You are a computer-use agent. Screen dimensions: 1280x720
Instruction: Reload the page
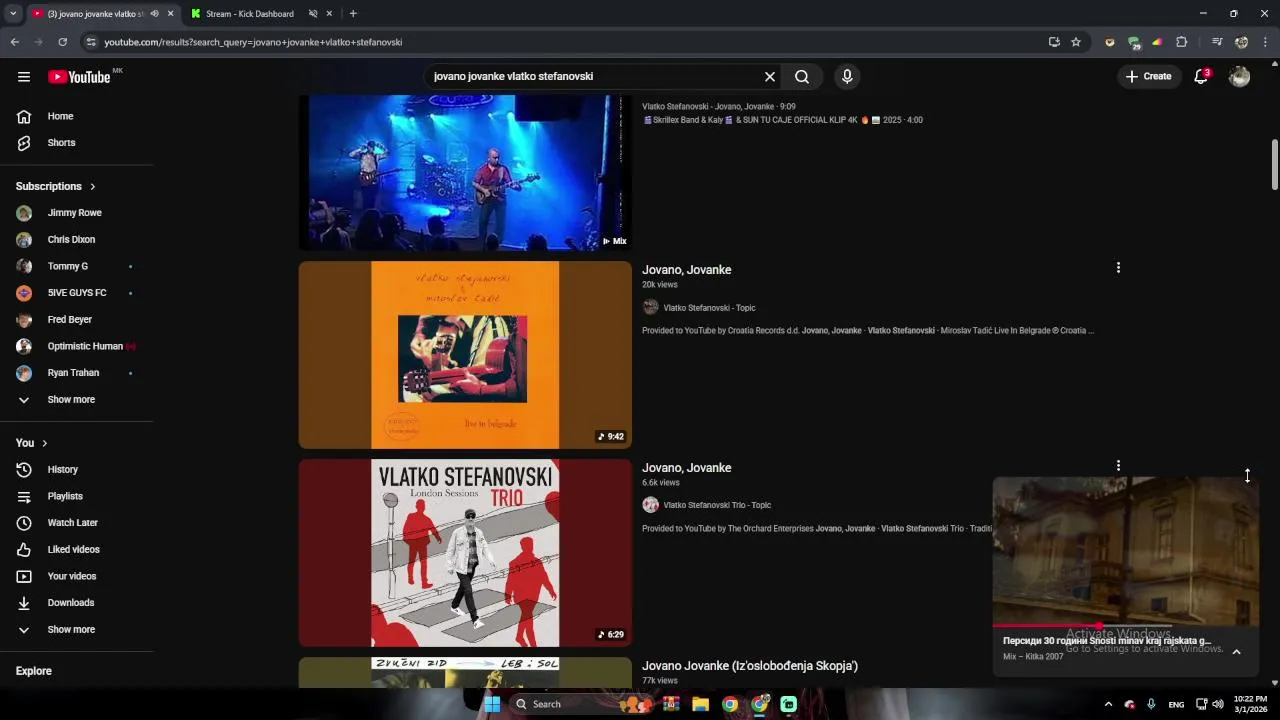pos(62,42)
